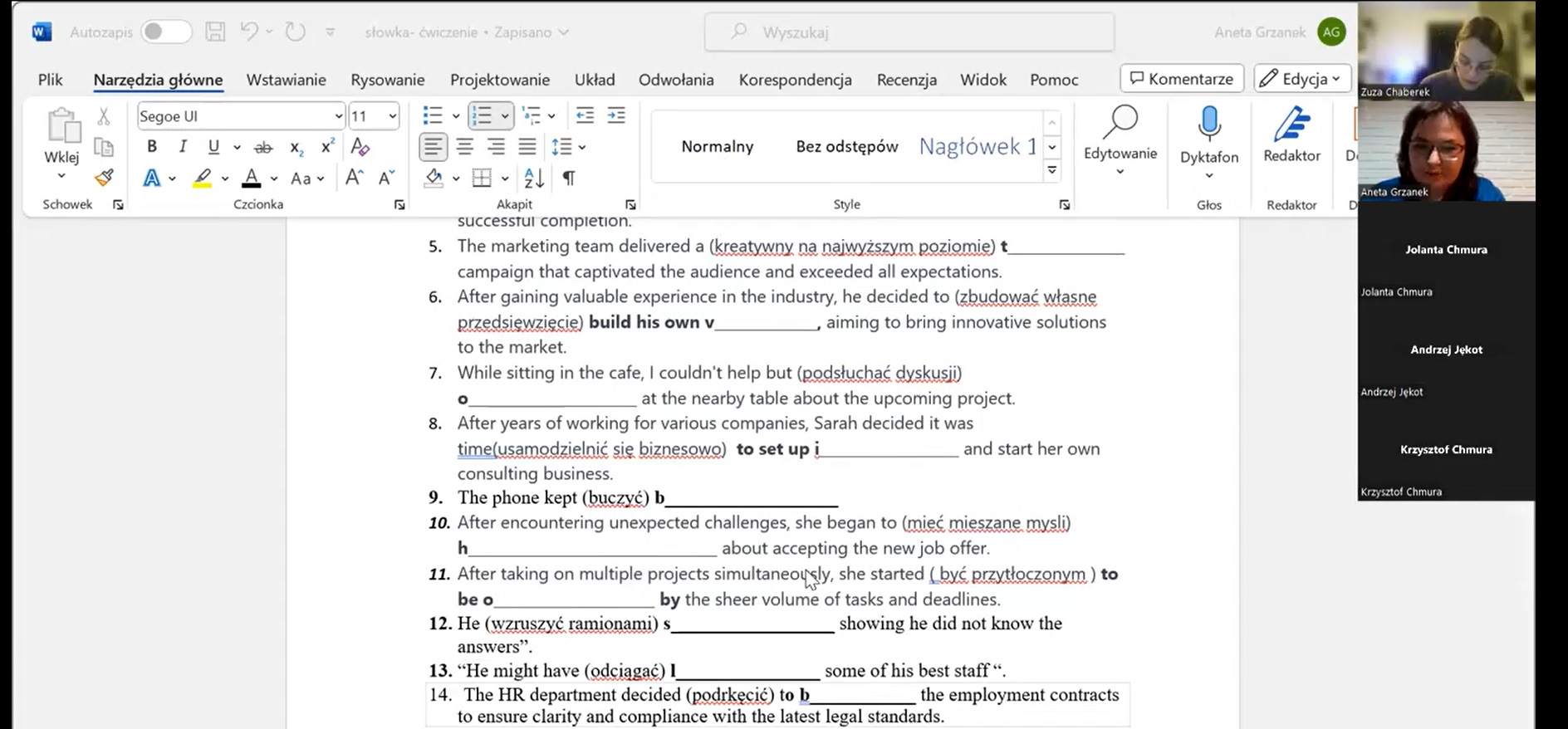Justify paragraph text
The height and width of the screenshot is (729, 1568).
tap(527, 147)
